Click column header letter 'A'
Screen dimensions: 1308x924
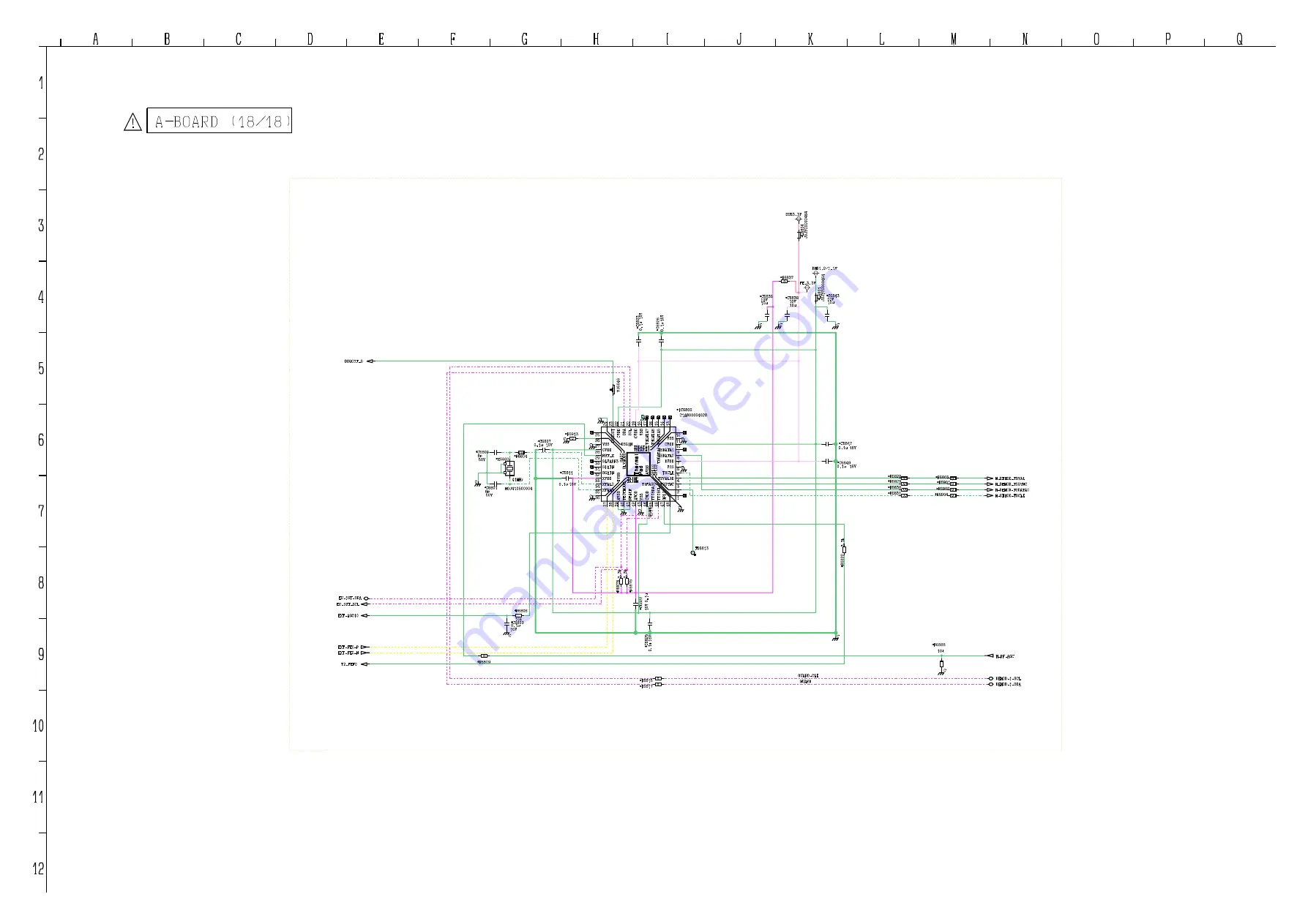point(96,39)
